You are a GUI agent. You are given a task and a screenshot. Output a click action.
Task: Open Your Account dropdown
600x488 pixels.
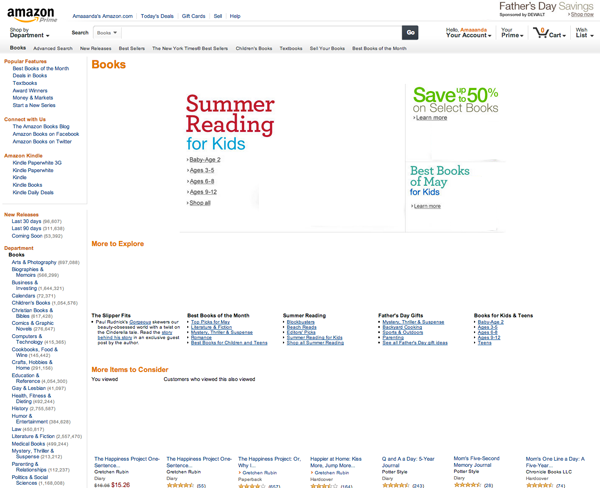[468, 33]
